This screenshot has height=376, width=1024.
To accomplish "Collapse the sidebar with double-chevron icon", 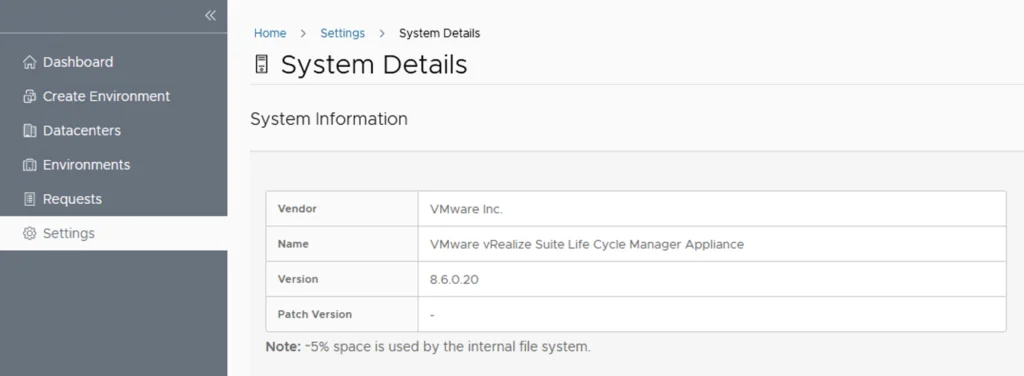I will click(210, 15).
